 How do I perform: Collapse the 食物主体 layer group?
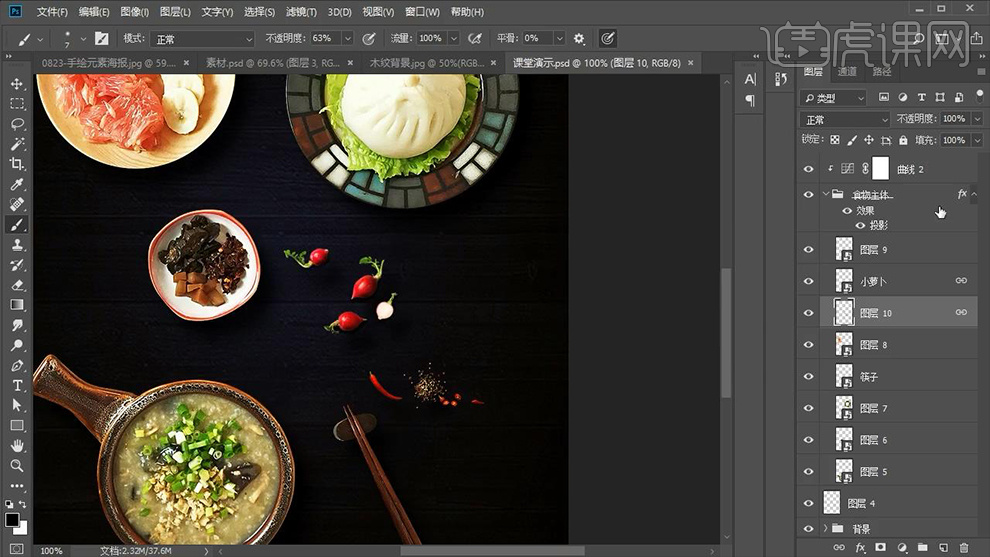click(826, 194)
